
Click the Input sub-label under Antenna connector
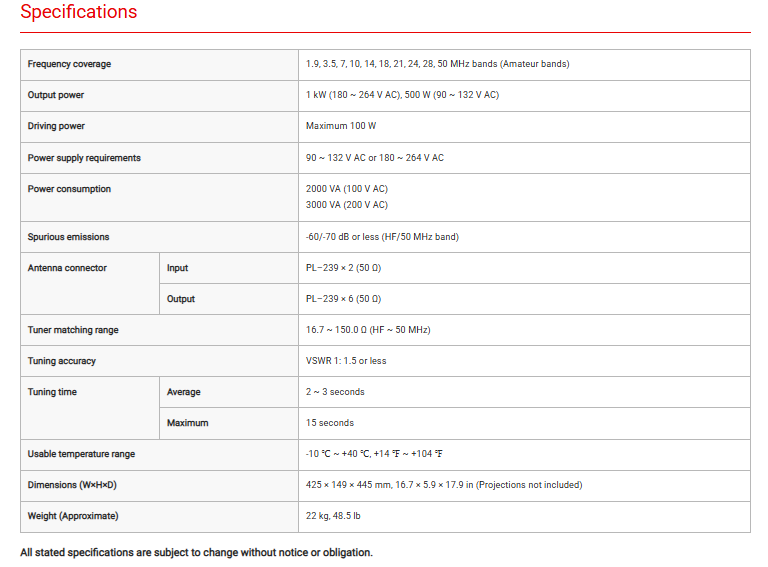pyautogui.click(x=177, y=268)
